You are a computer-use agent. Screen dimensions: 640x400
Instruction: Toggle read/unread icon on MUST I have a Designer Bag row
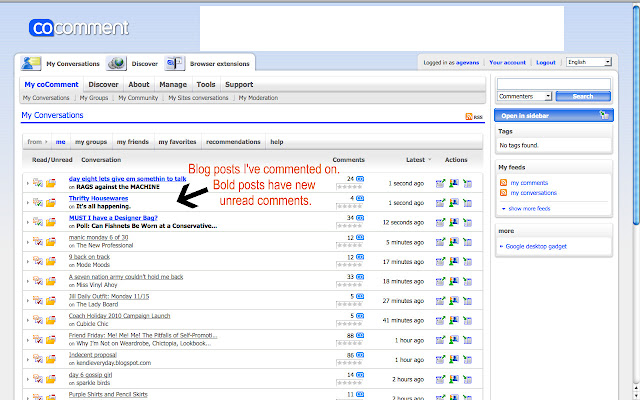click(38, 222)
